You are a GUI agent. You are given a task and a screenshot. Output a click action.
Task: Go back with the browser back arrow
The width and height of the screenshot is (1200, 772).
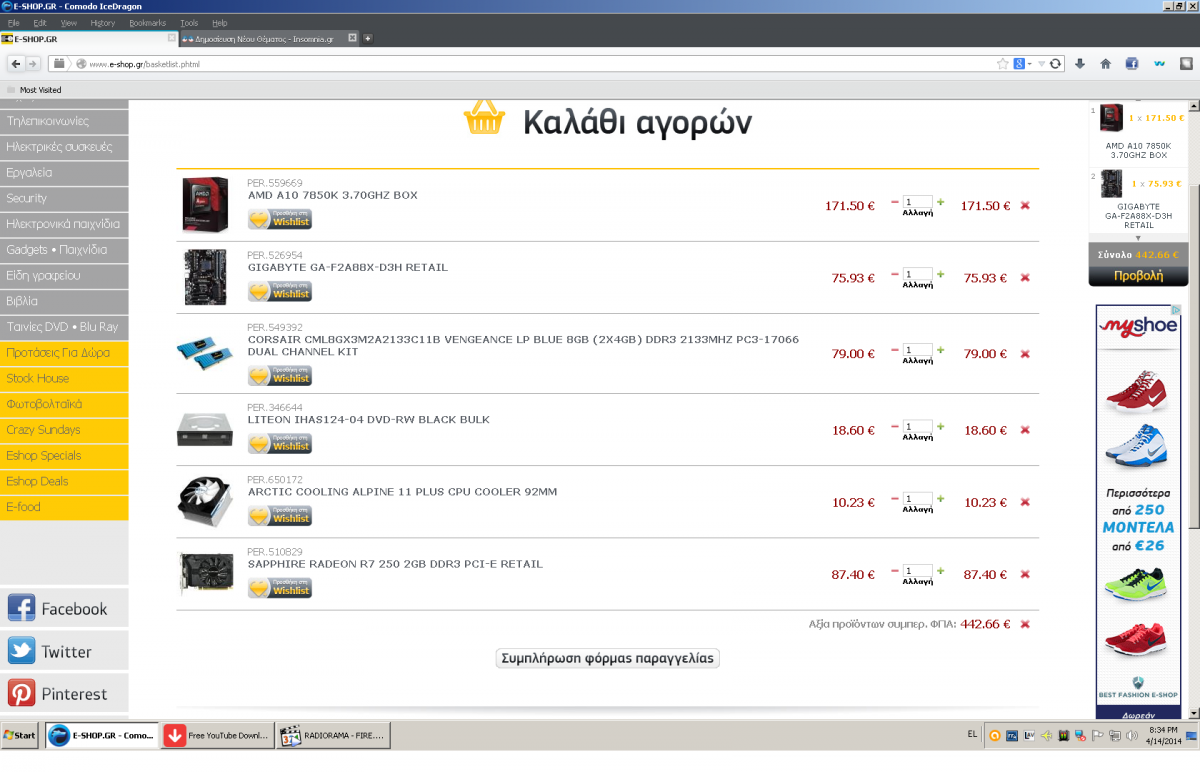15,63
